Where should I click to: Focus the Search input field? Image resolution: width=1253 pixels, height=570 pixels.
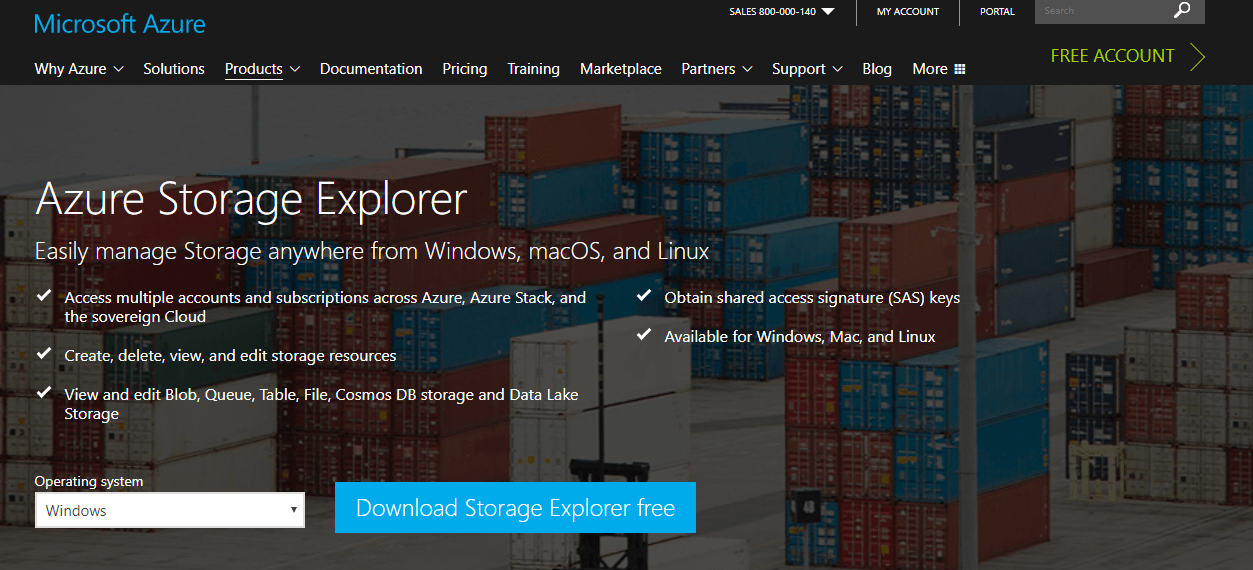click(x=1105, y=11)
